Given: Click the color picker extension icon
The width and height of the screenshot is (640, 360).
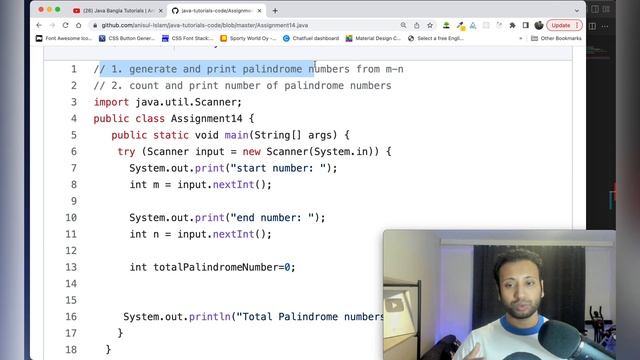Looking at the screenshot, I should 460,26.
